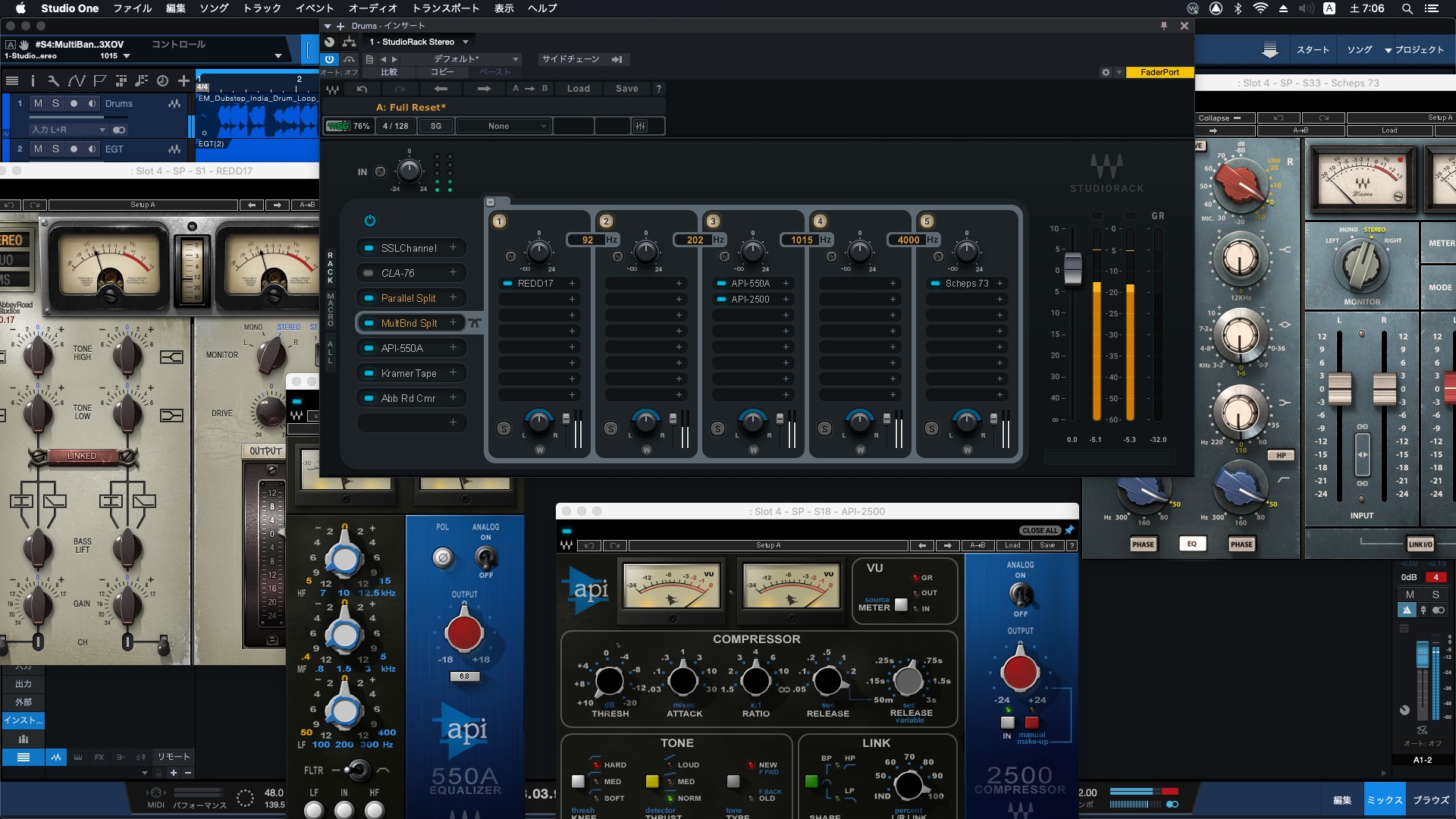Solo band 1 with its S button

coord(504,428)
